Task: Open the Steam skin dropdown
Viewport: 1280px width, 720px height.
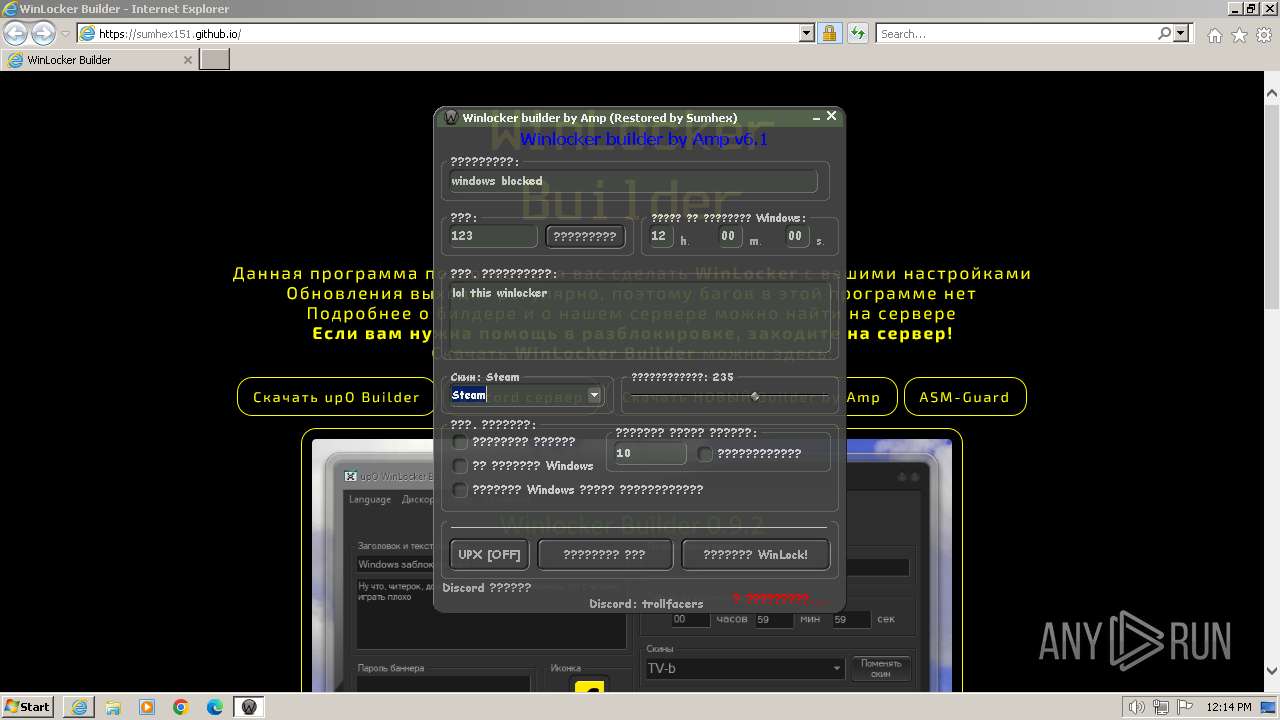Action: 594,395
